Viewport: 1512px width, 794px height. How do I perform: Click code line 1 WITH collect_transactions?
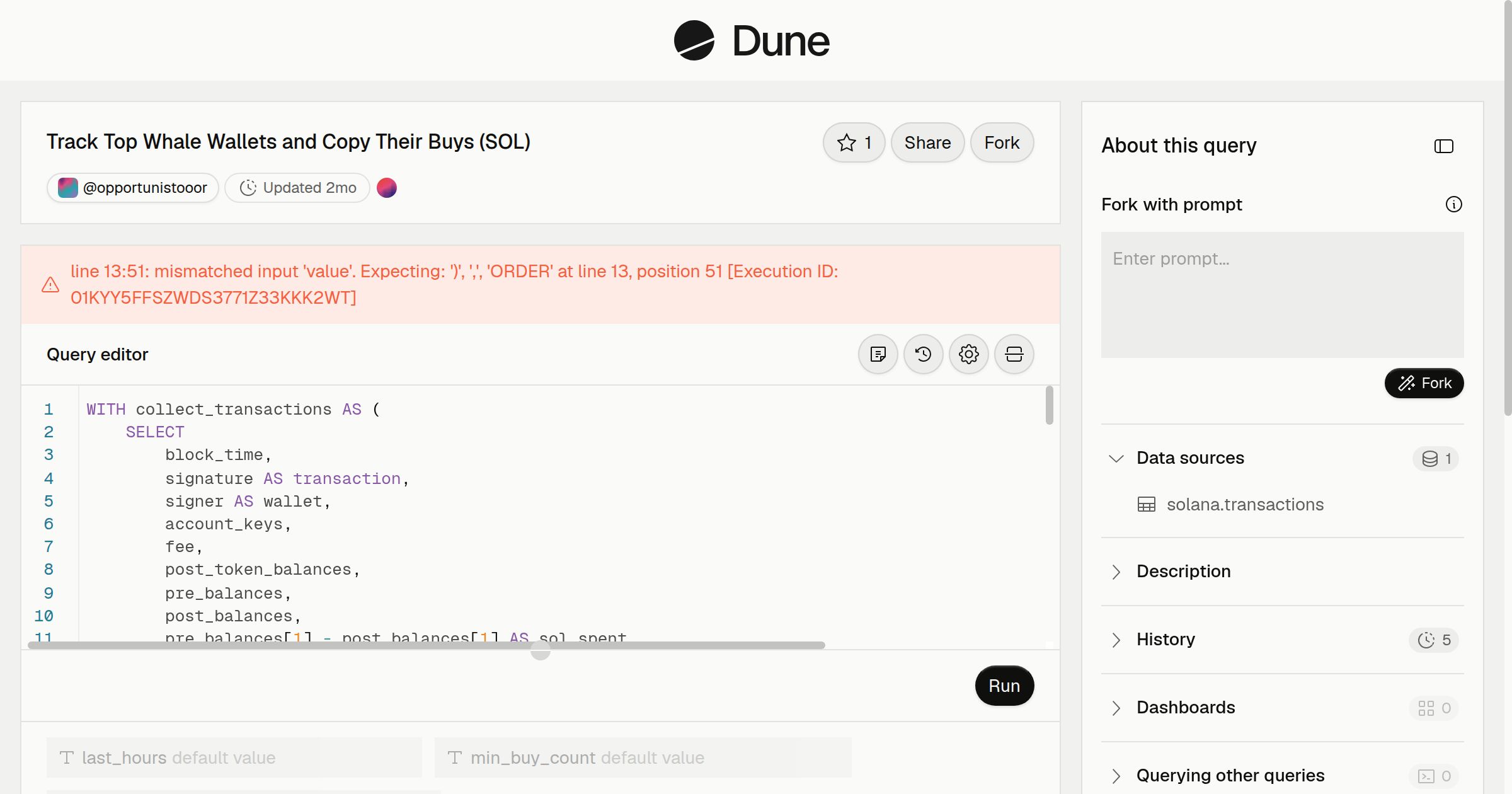[233, 410]
